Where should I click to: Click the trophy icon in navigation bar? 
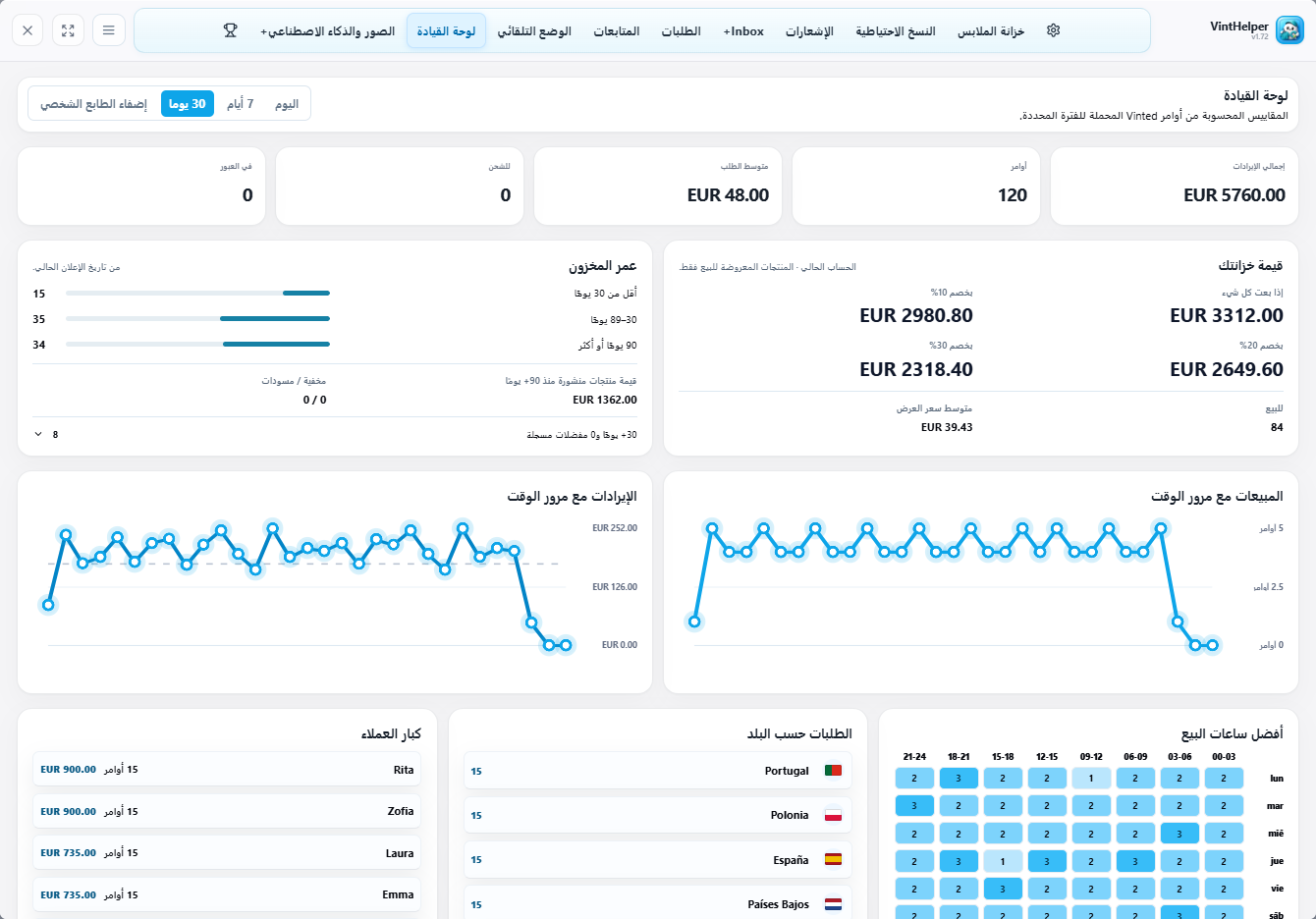pos(231,30)
